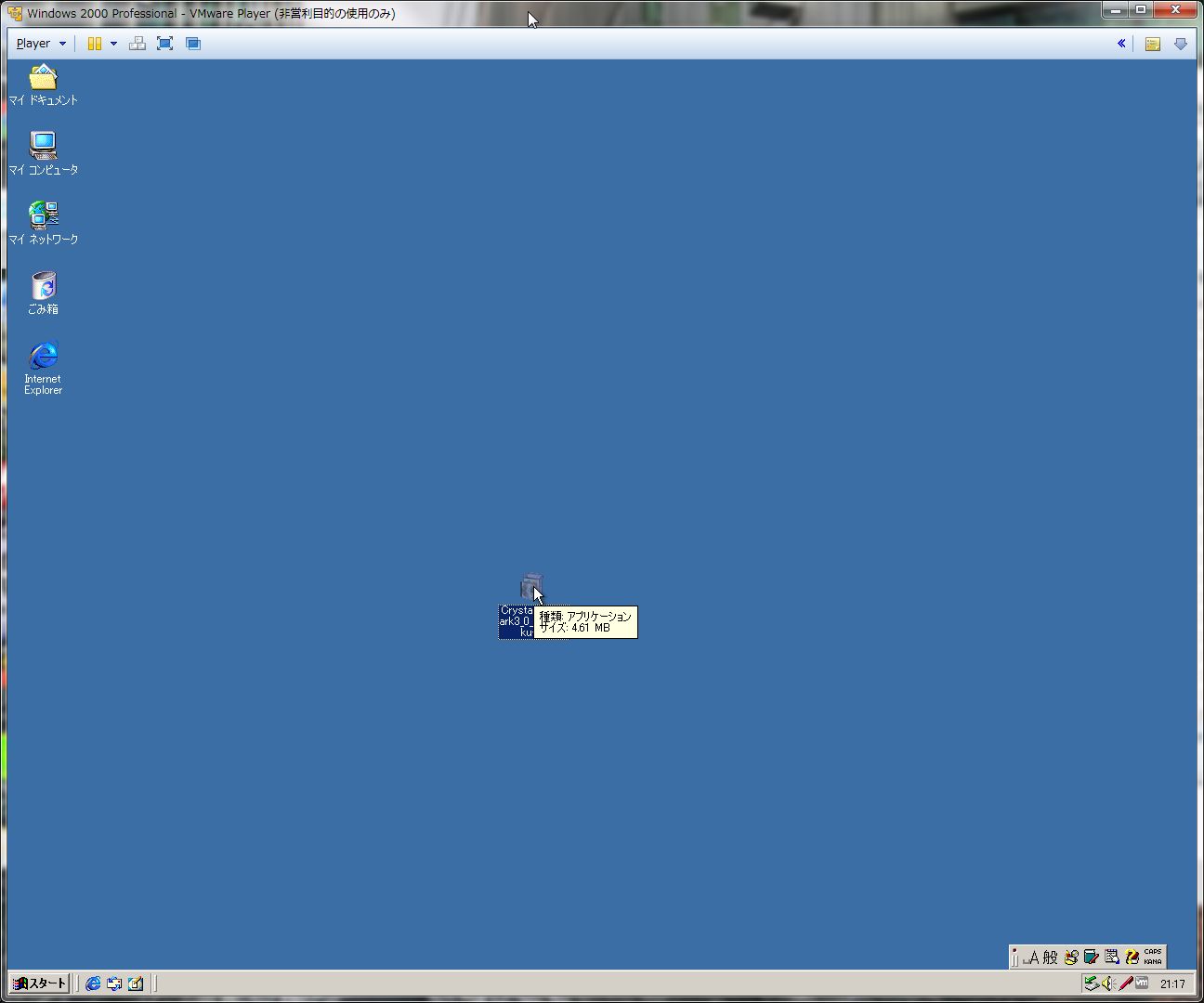
Task: Select the ごみ箱 recycle bin icon
Action: [x=43, y=293]
